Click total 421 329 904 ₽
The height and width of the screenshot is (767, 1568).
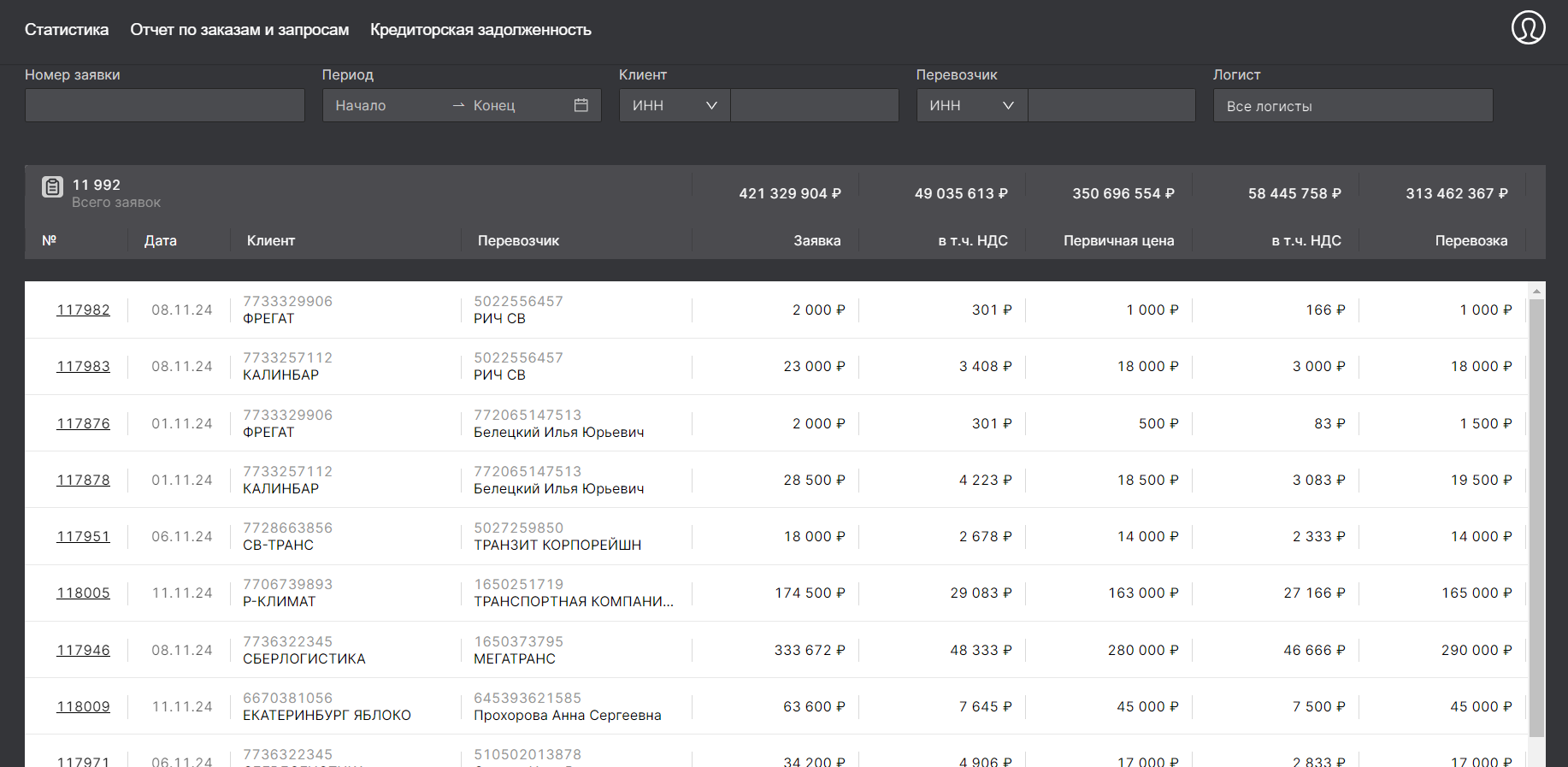click(790, 193)
